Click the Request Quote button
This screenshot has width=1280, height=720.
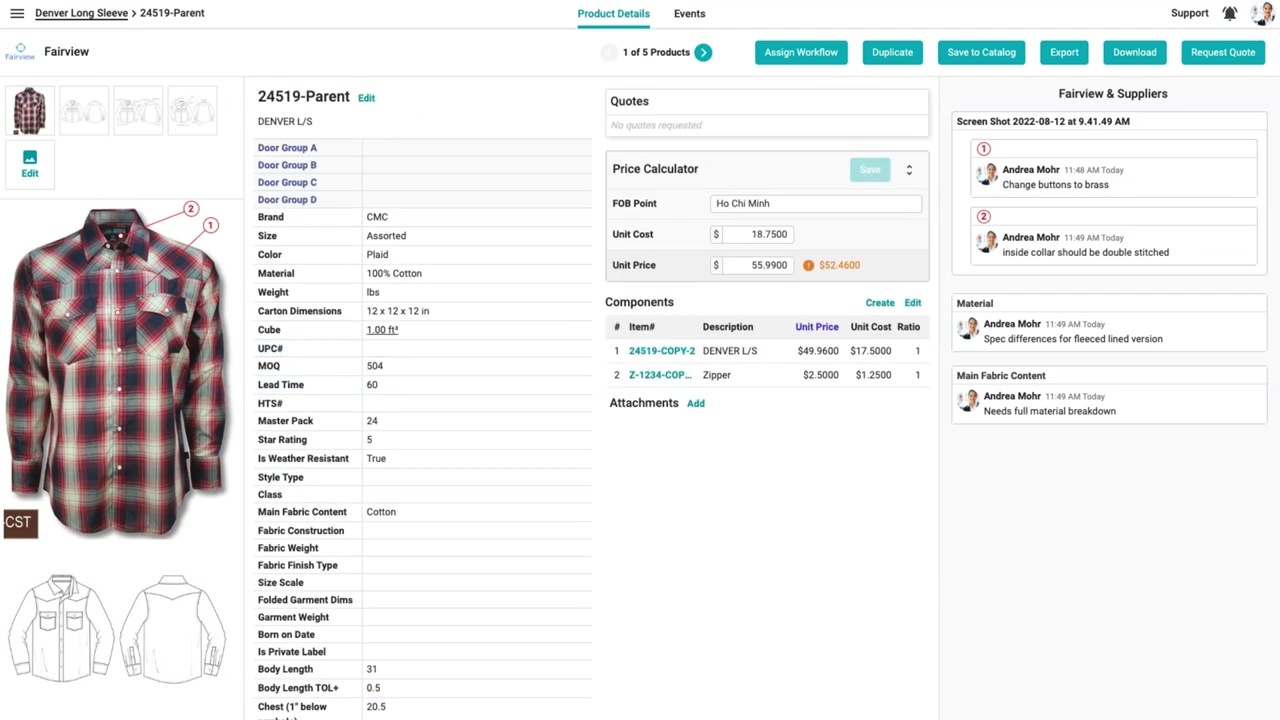click(x=1222, y=53)
